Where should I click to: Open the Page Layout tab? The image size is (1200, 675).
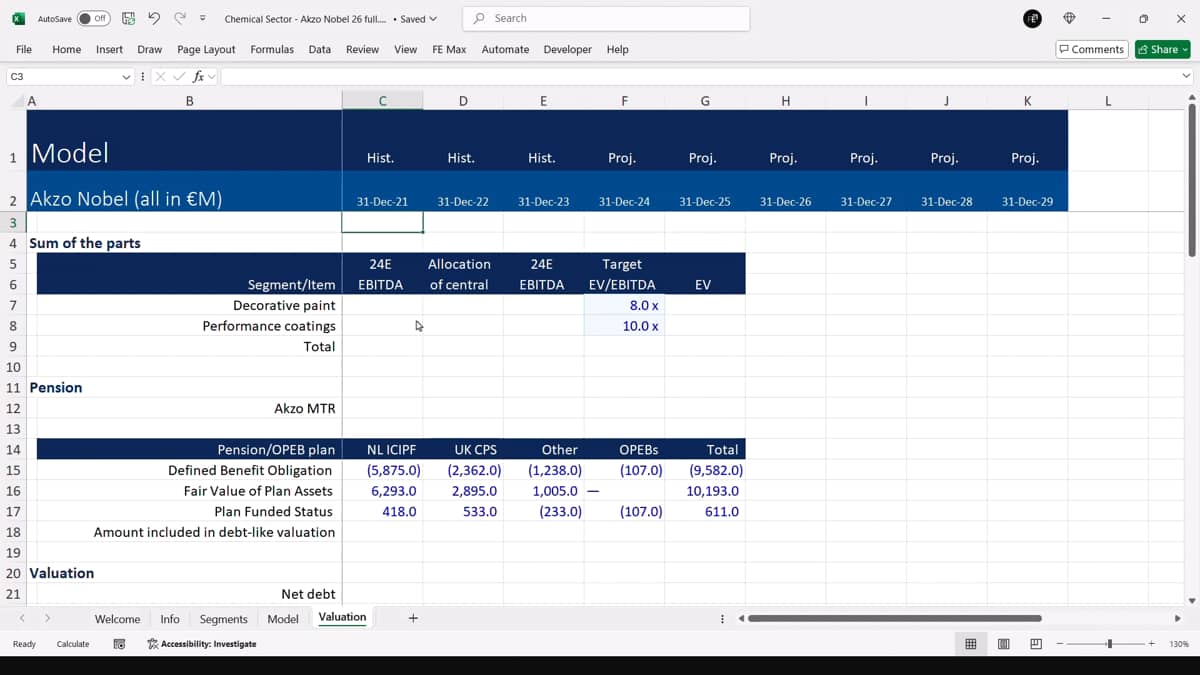(206, 49)
